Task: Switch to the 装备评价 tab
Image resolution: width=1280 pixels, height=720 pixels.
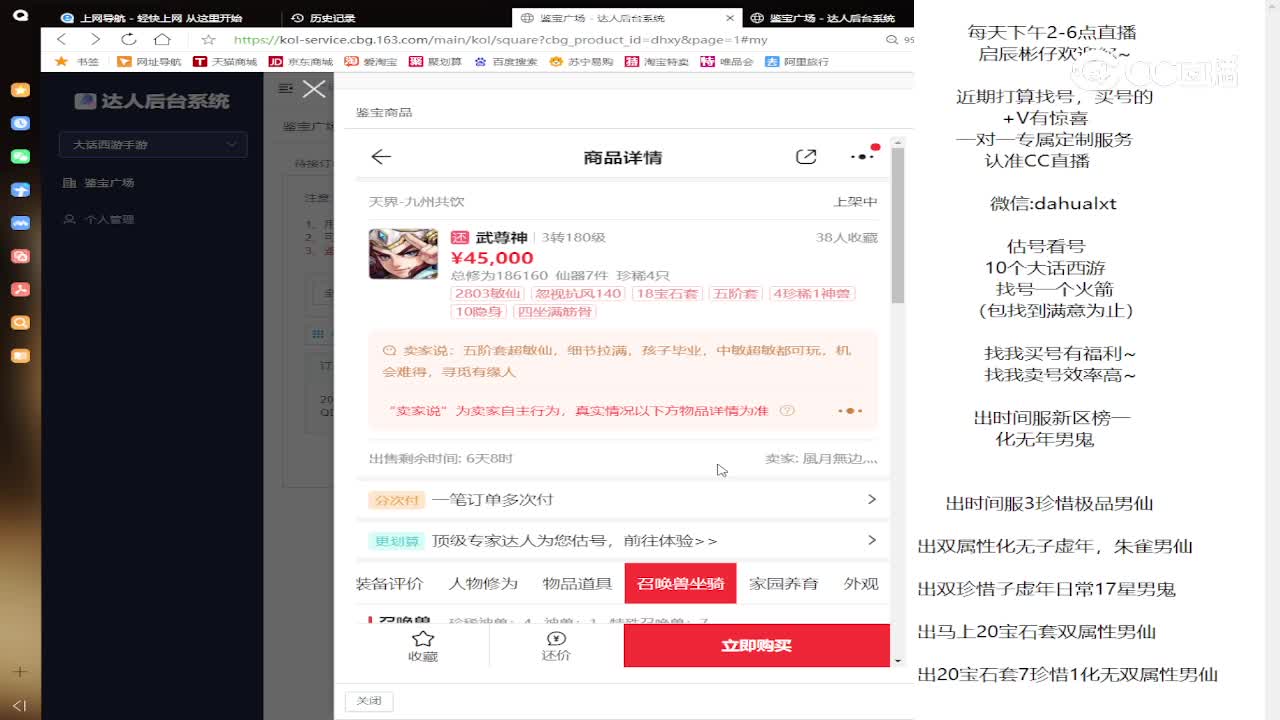Action: (389, 584)
